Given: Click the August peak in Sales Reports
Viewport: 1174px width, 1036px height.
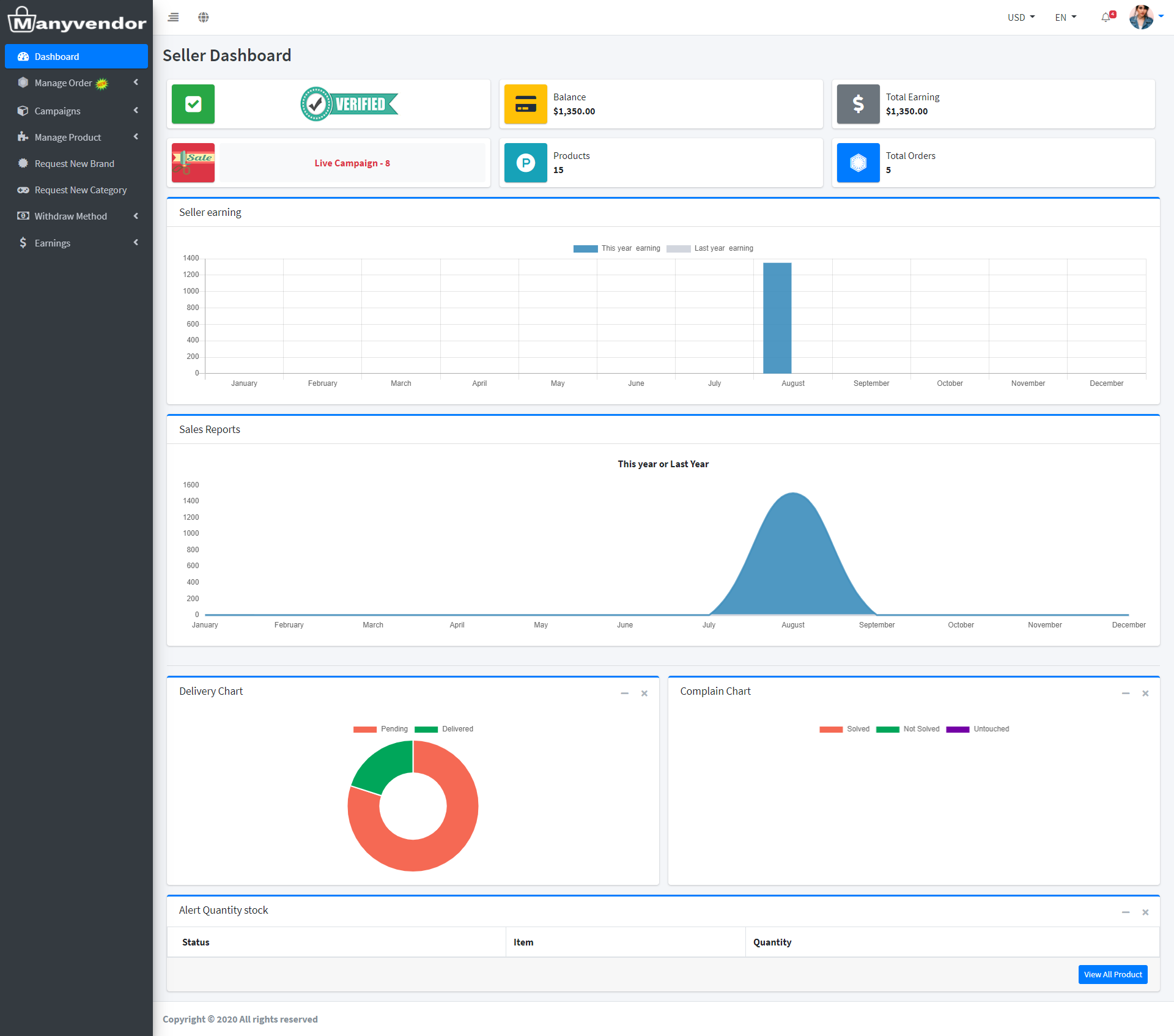Looking at the screenshot, I should coord(793,494).
